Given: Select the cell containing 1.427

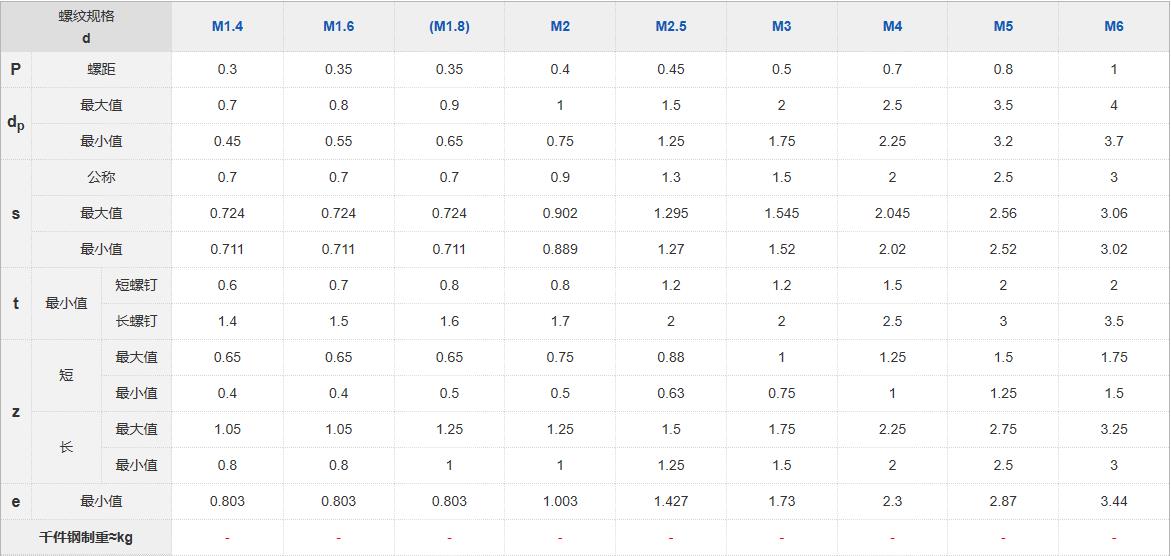Looking at the screenshot, I should click(x=671, y=501).
